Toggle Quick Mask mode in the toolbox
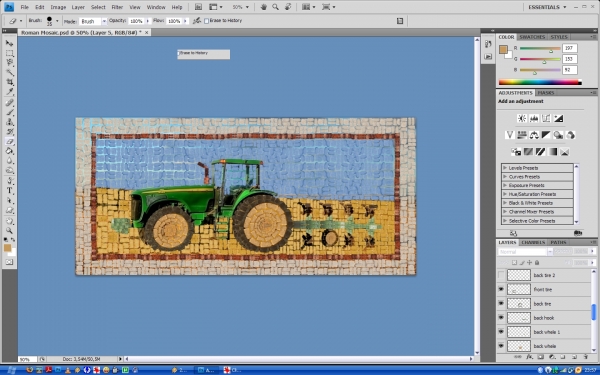The image size is (600, 375). 9,262
